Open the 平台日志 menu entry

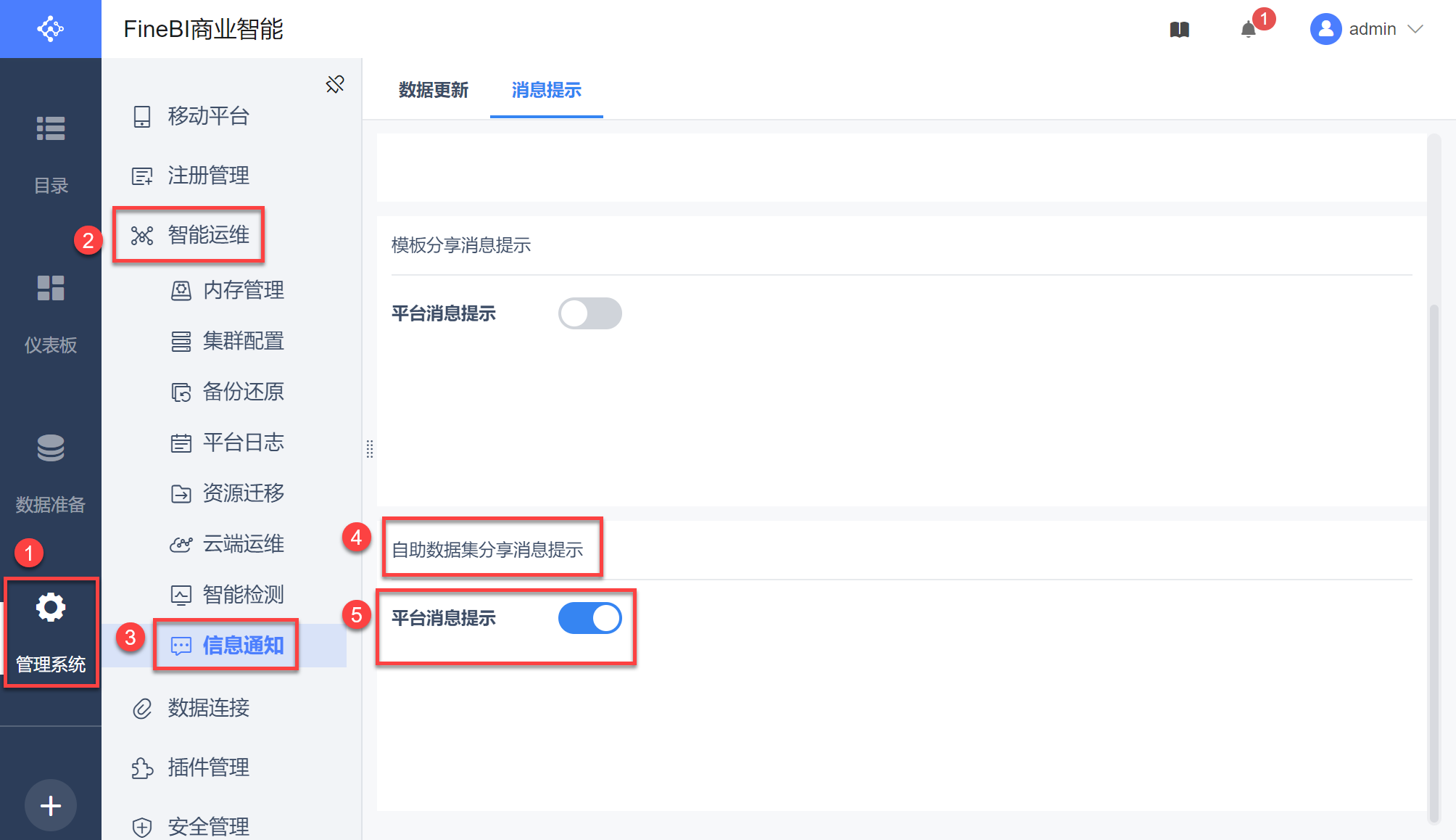point(243,442)
